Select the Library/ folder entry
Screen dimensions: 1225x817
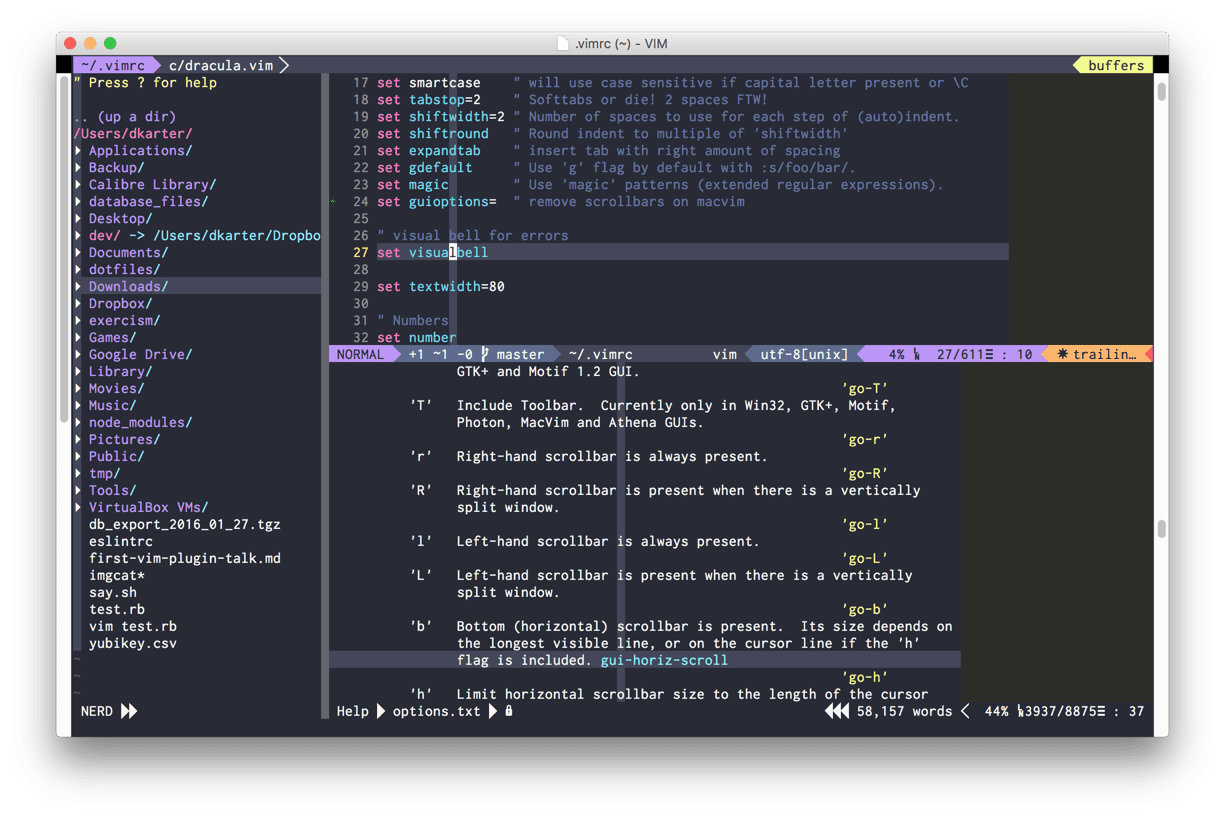tap(120, 372)
